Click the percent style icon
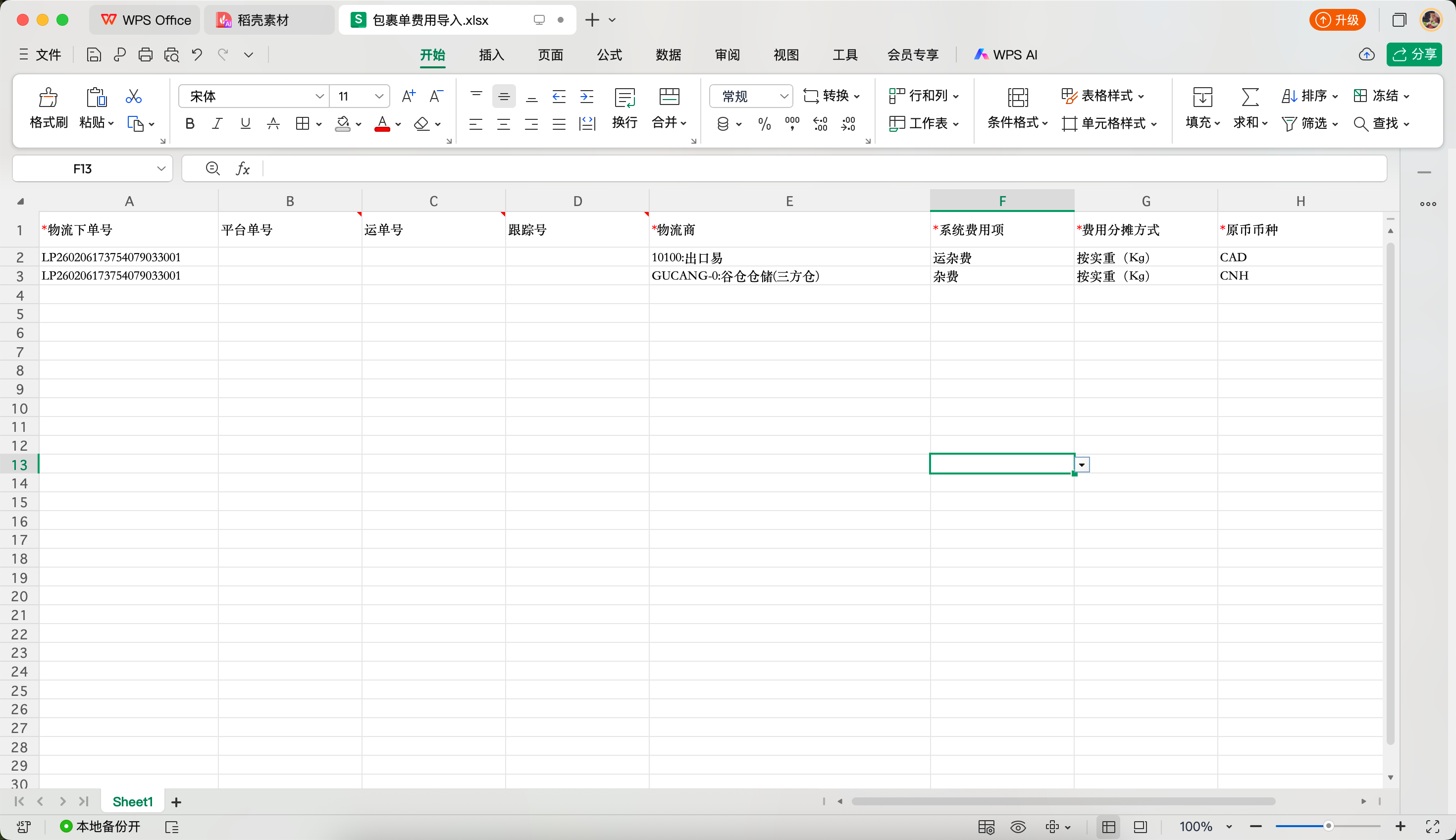Screen dimensions: 1456x840 click(x=764, y=124)
